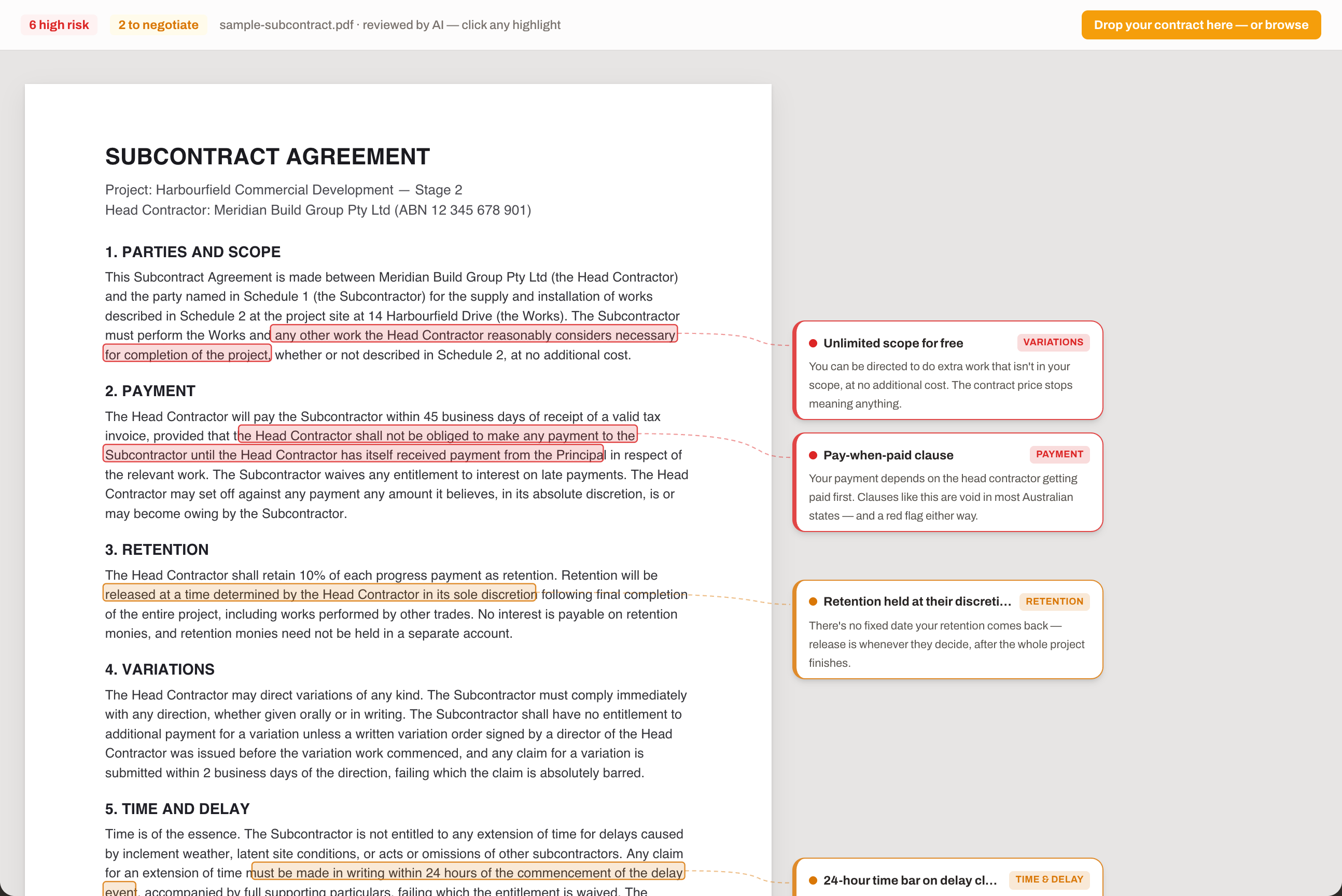The image size is (1342, 896).
Task: Select the 2 to negotiate badge
Action: (158, 25)
